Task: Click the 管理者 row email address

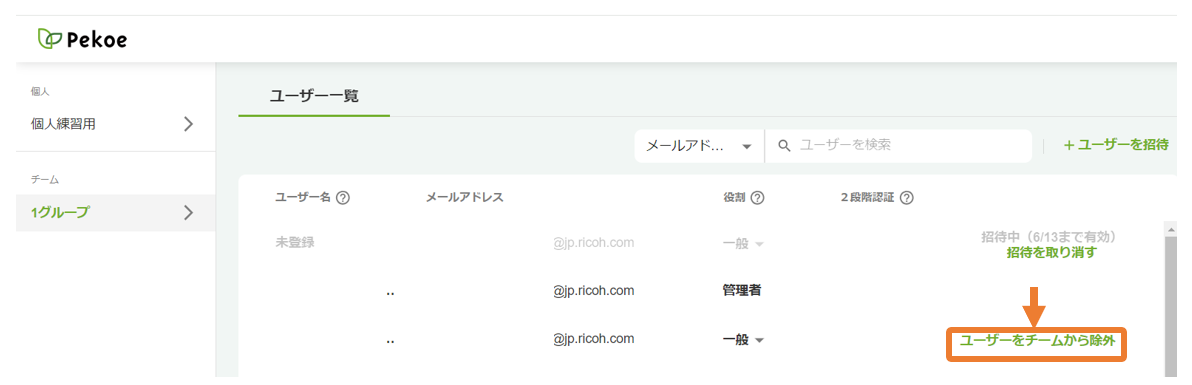Action: [594, 291]
